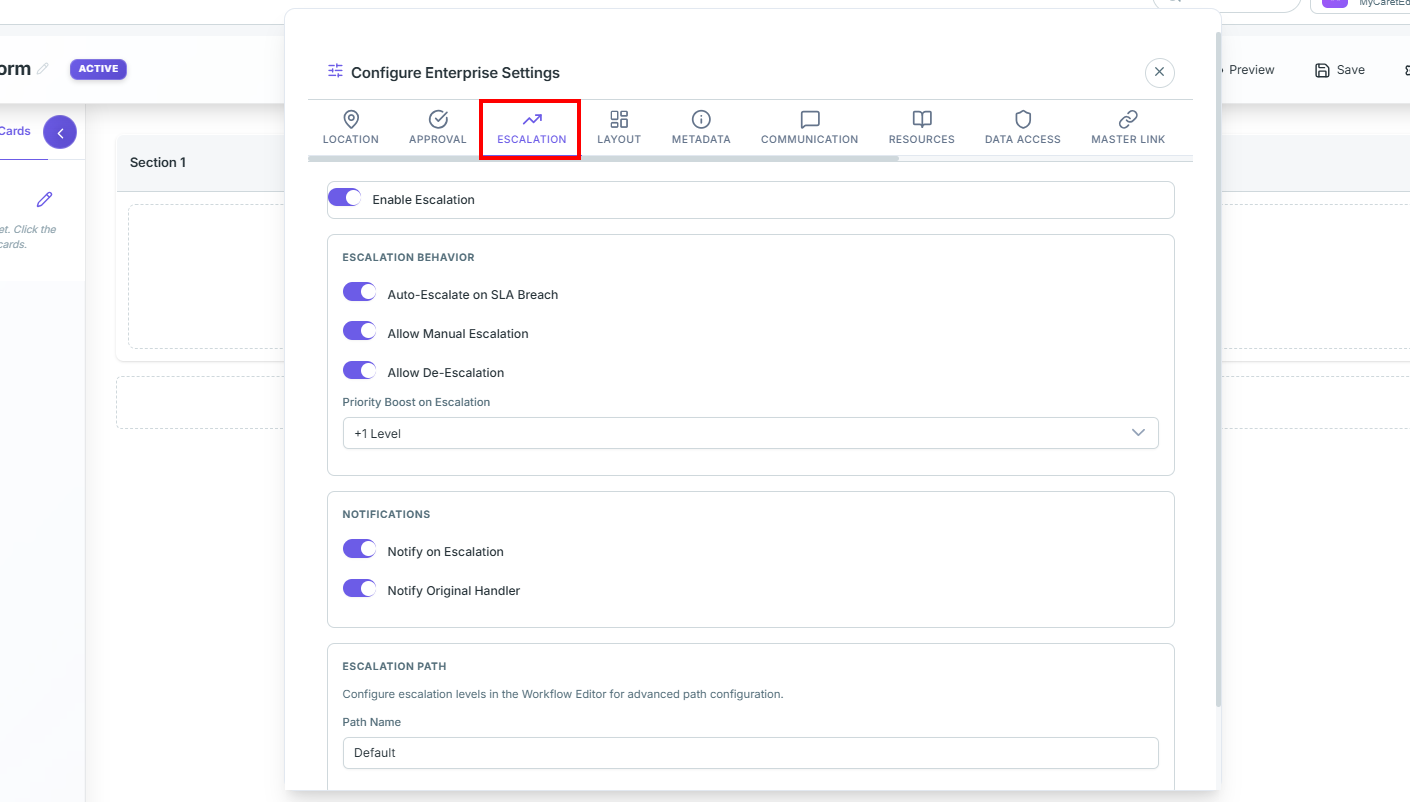Open the METADATA tab label
Image resolution: width=1410 pixels, height=802 pixels.
point(701,139)
